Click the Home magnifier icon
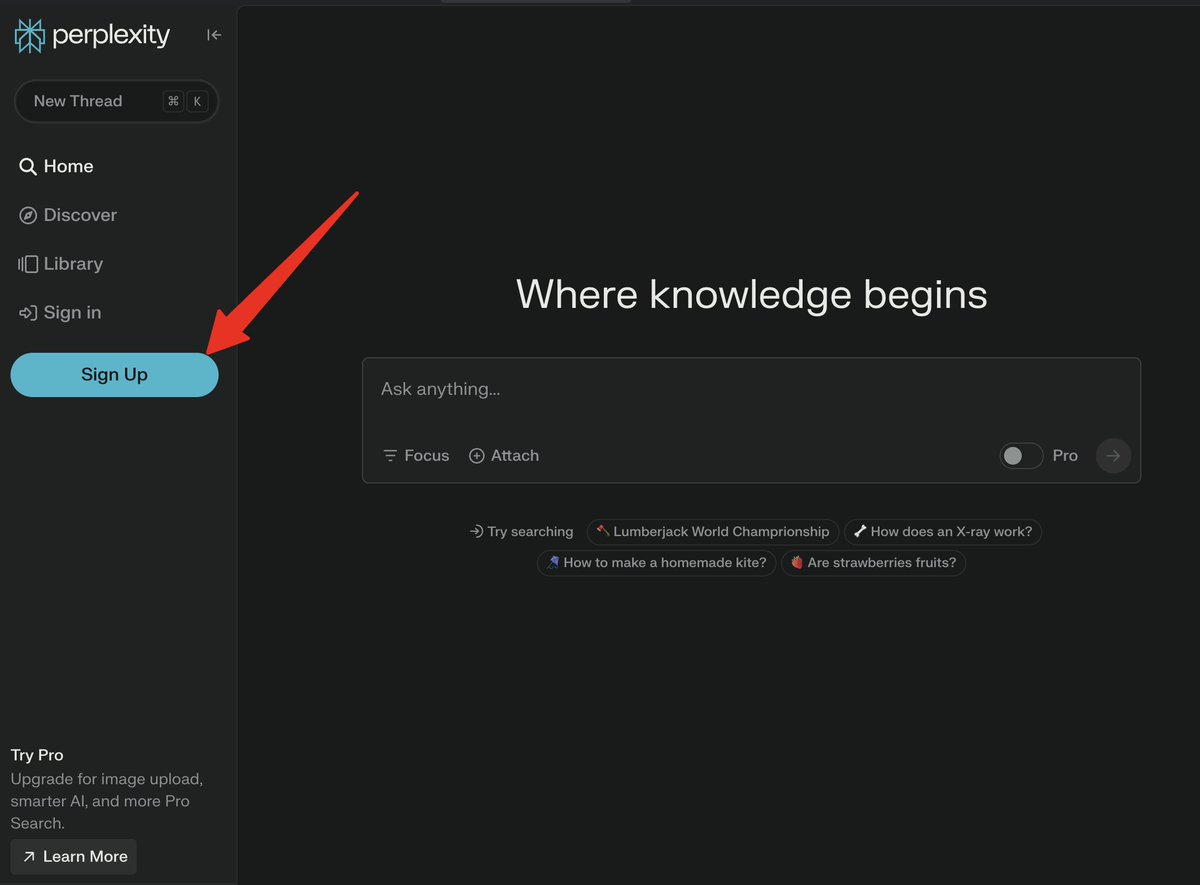The width and height of the screenshot is (1200, 885). 28,167
